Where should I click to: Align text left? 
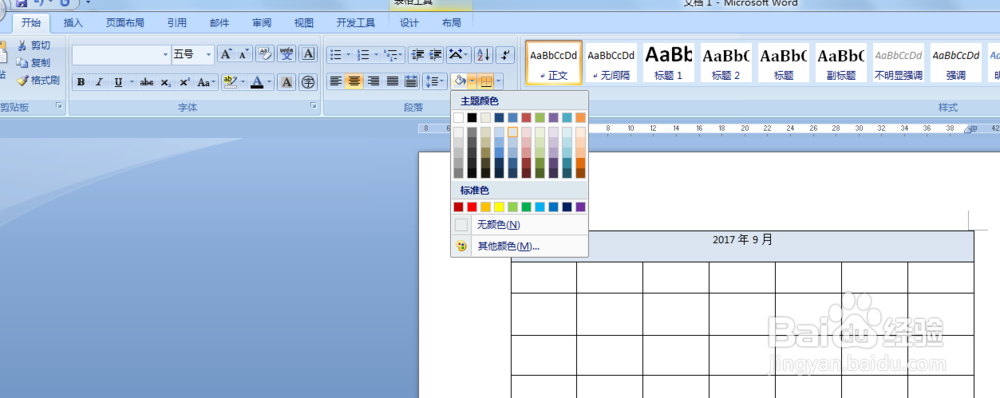click(335, 81)
